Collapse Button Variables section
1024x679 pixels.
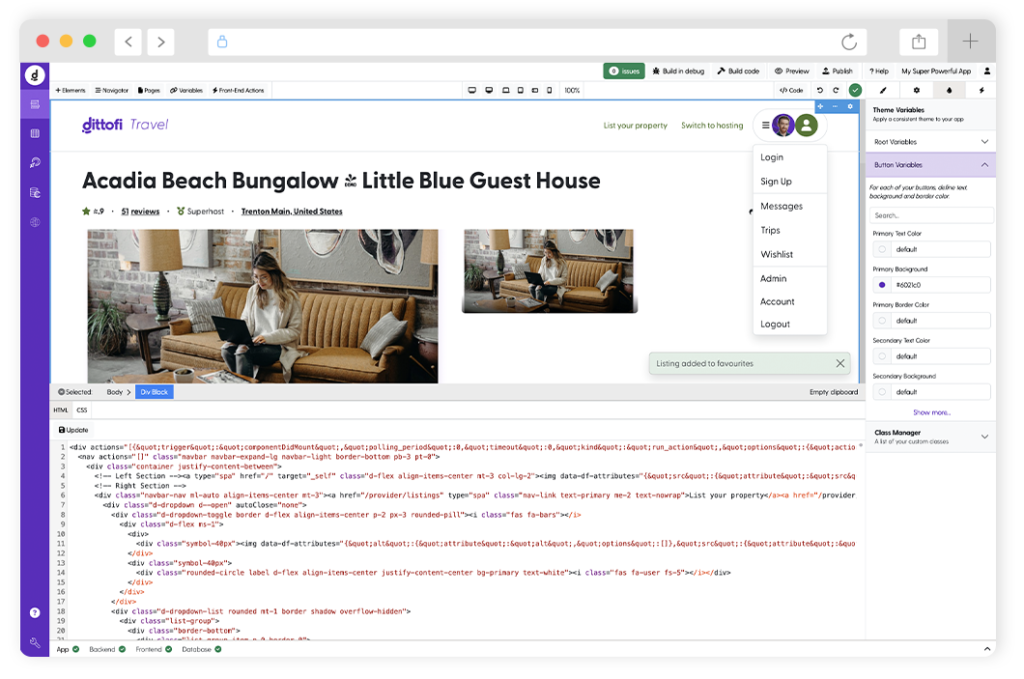(931, 165)
